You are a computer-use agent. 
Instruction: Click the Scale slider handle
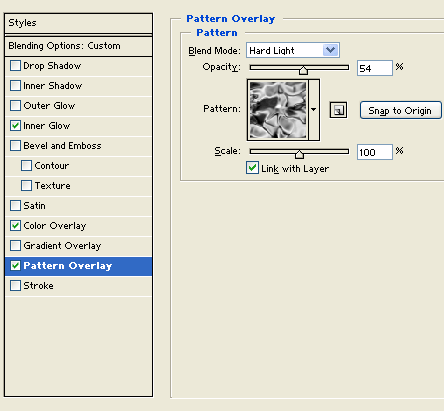click(x=299, y=154)
